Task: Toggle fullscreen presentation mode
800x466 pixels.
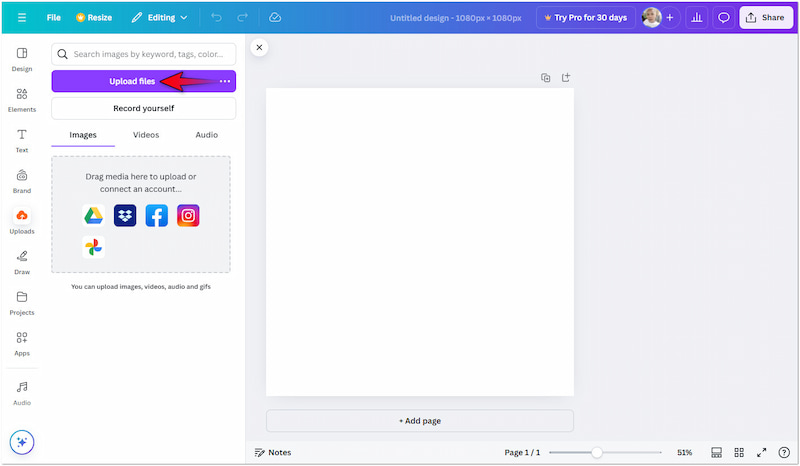Action: click(761, 452)
